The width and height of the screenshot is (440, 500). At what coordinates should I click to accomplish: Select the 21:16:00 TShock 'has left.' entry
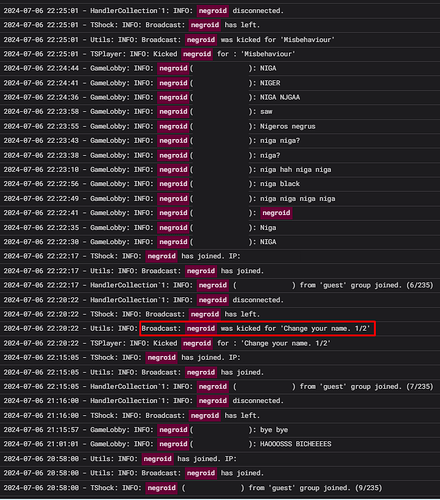[x=220, y=416]
